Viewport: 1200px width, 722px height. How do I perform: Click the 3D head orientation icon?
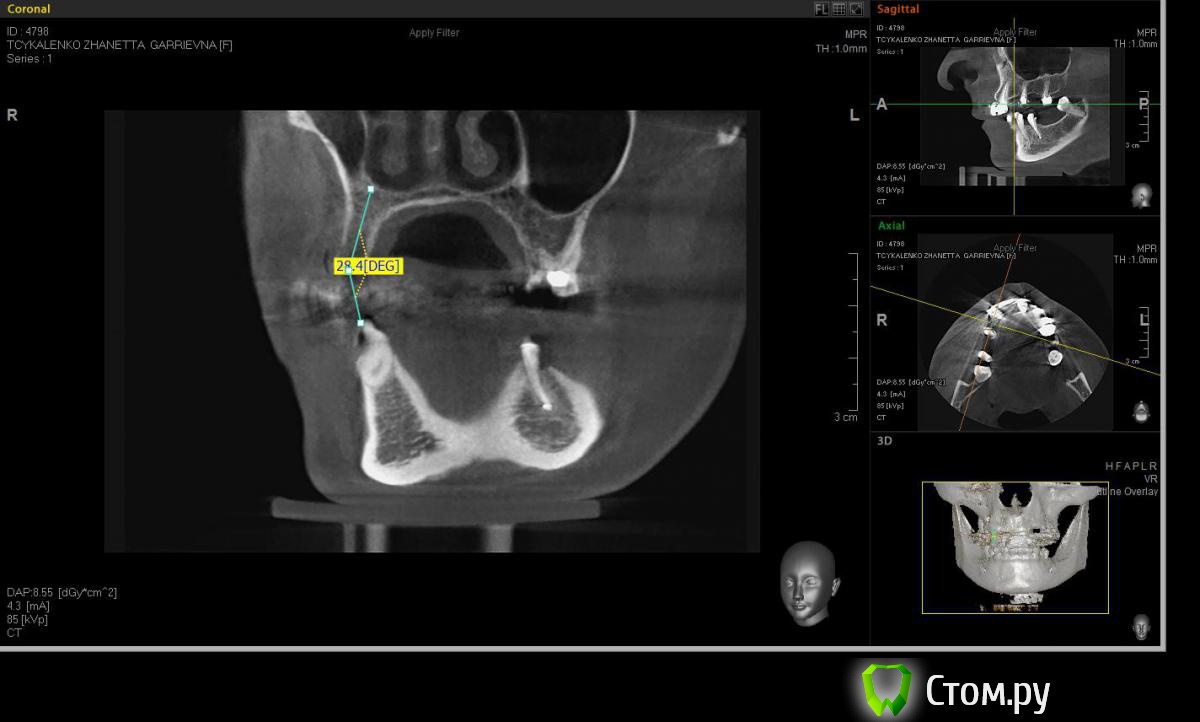click(1141, 627)
